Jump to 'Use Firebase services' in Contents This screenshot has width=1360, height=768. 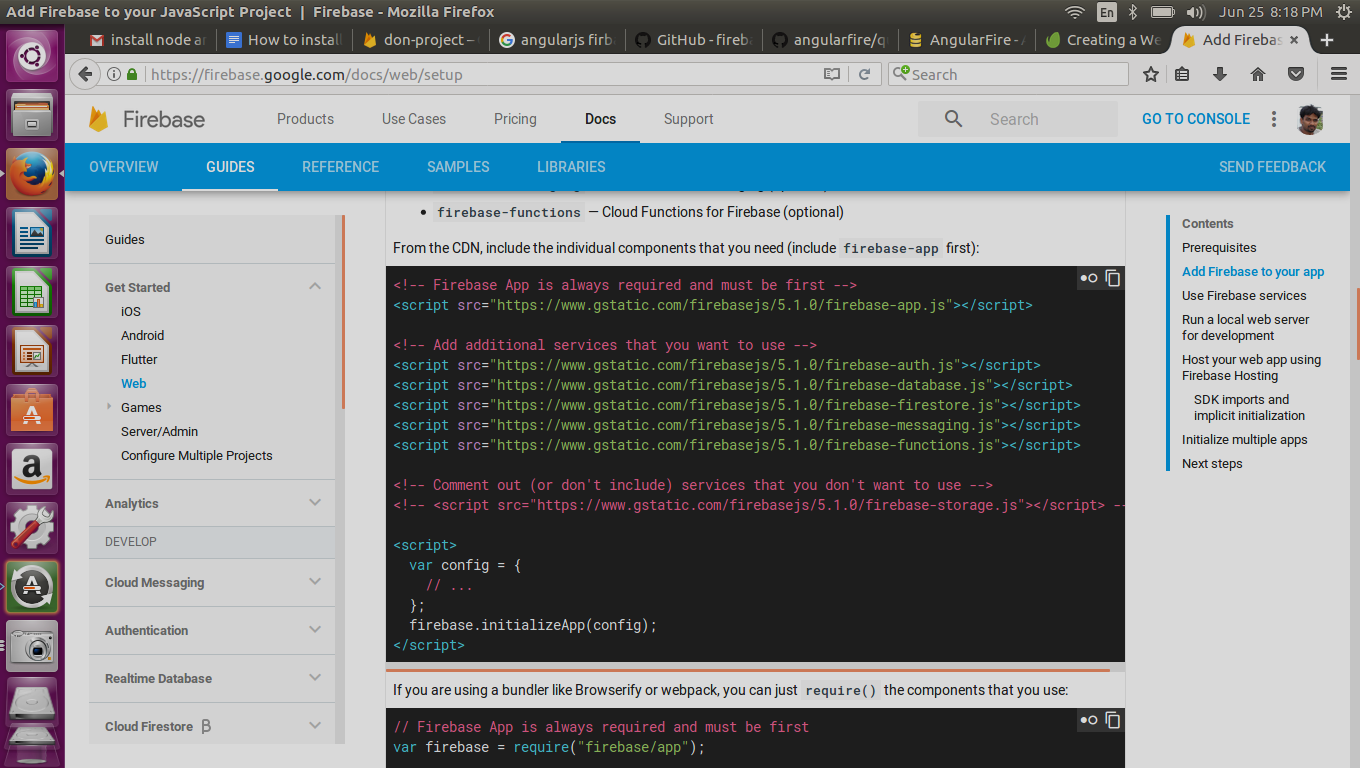click(x=1244, y=296)
